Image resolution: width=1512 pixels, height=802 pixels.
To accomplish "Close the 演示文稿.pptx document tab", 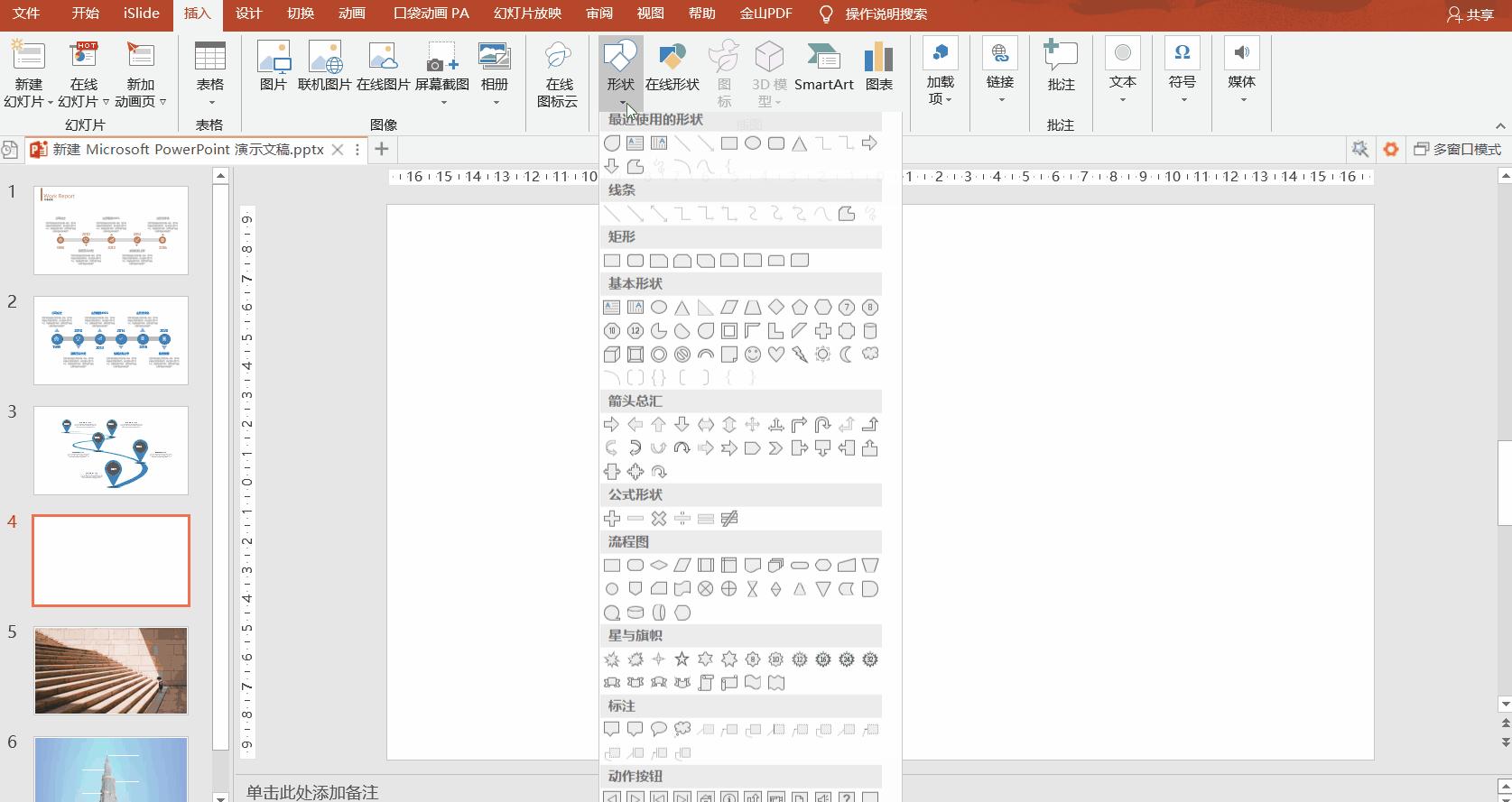I will 338,150.
